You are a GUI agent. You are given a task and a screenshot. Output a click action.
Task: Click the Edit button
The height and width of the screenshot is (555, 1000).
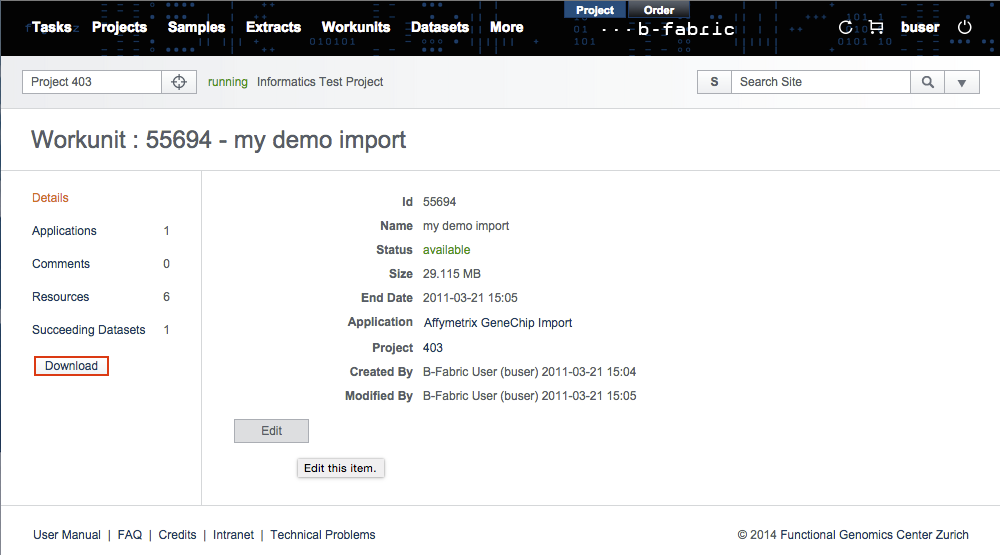click(271, 431)
